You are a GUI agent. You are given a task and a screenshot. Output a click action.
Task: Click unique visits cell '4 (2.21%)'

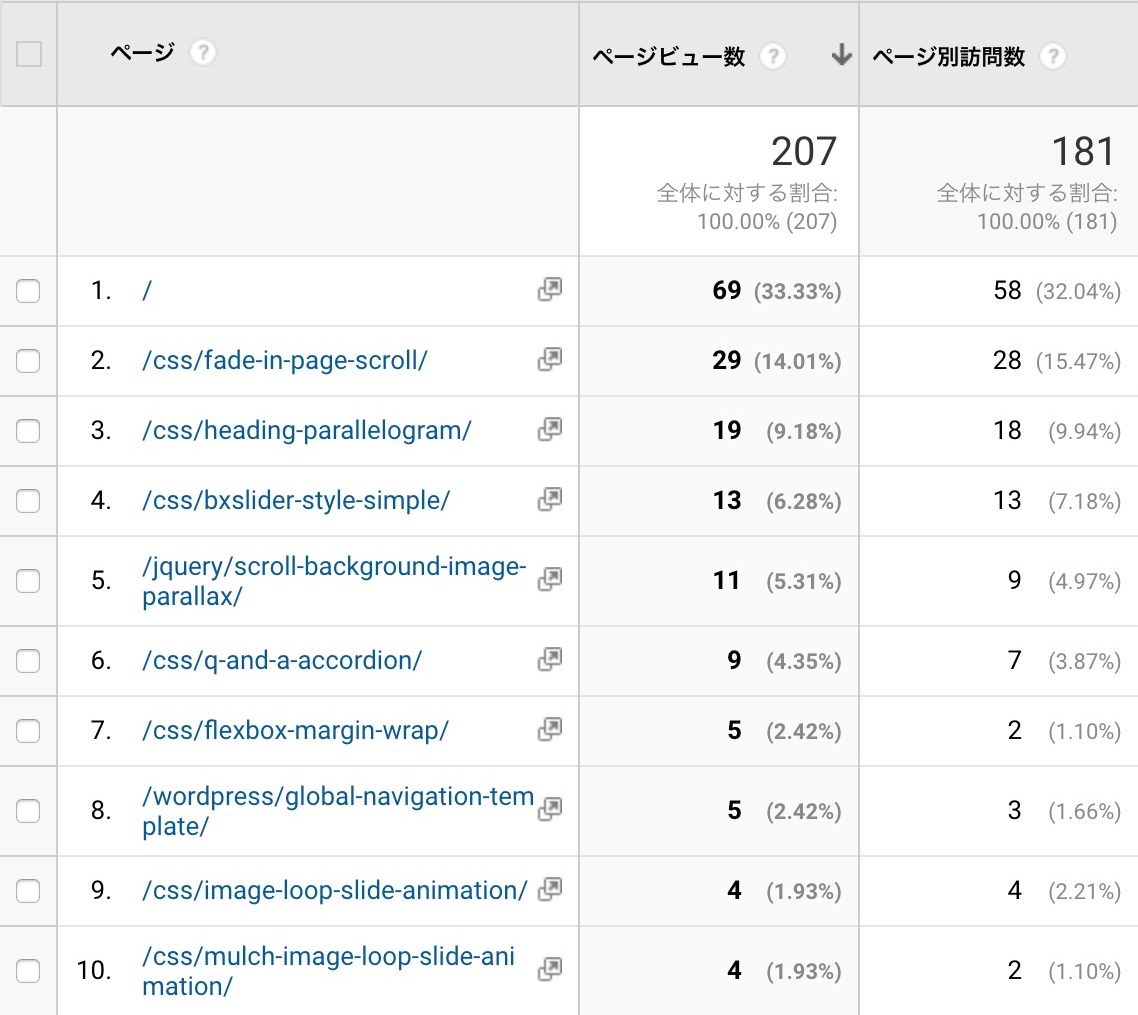click(1064, 891)
